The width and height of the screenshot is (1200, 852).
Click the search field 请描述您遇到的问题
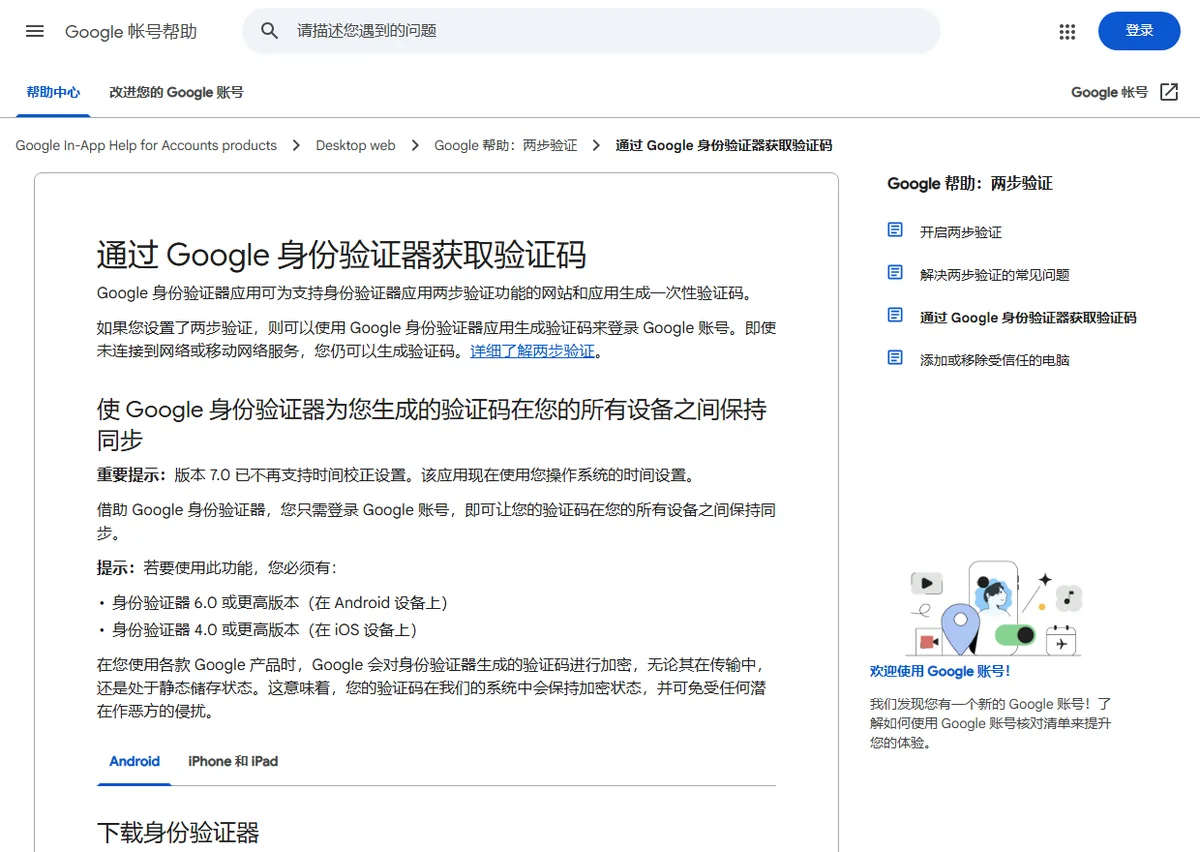591,31
